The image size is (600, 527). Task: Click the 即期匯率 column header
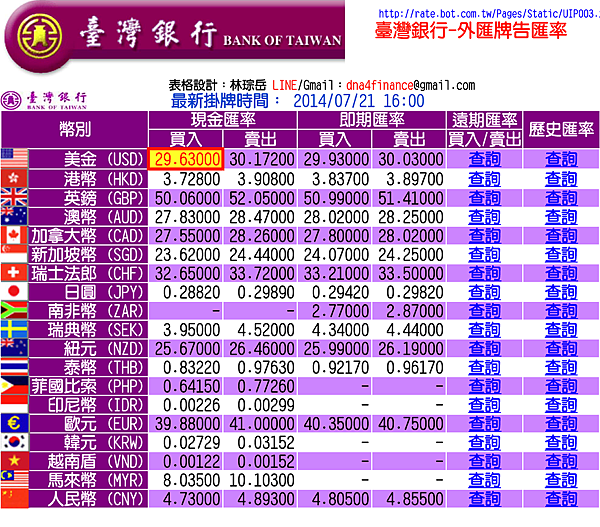coord(372,120)
